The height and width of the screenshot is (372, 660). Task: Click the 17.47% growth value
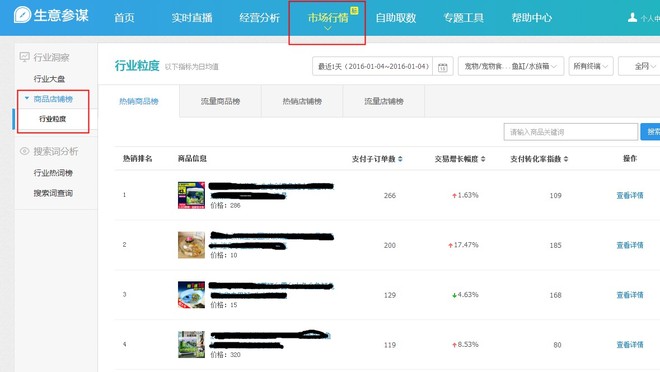pos(466,245)
